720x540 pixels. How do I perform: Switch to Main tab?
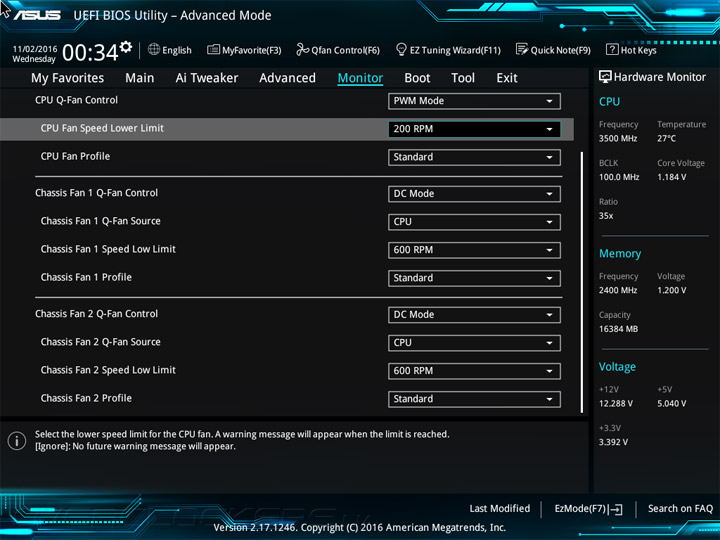140,78
